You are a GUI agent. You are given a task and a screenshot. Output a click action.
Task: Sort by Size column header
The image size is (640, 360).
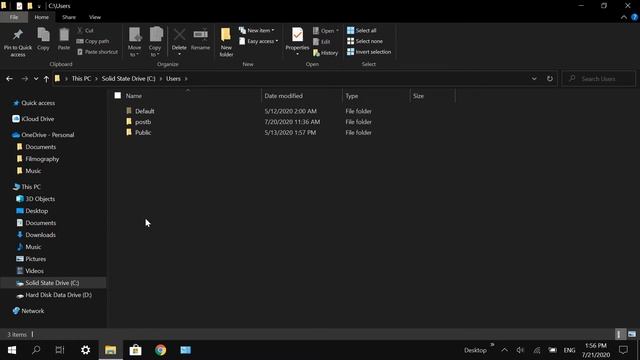[x=418, y=96]
